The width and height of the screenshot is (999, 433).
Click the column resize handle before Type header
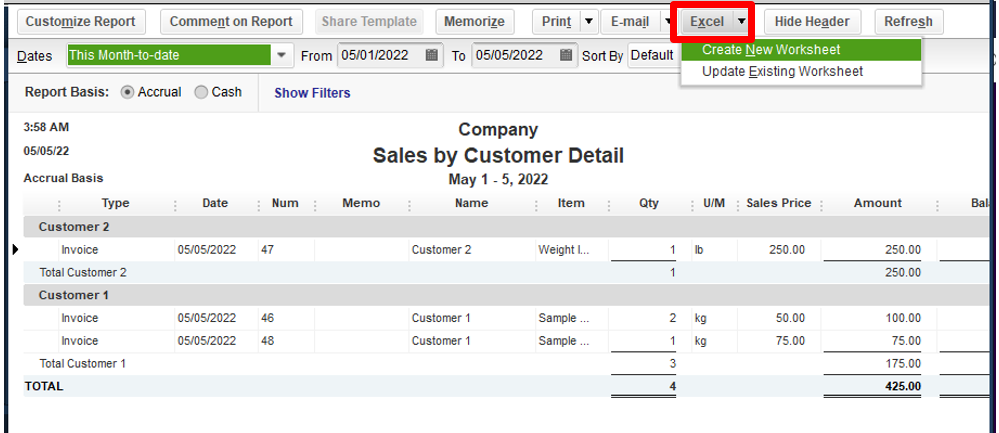click(x=56, y=204)
